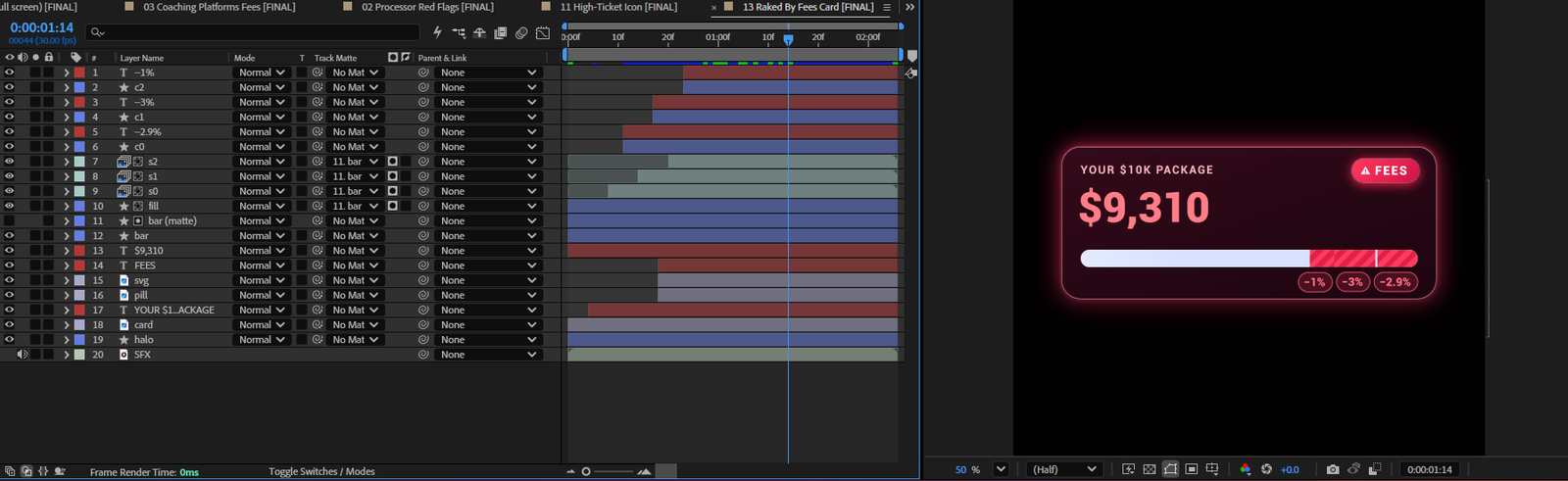Click the In/Out/Duration pane braces icon
This screenshot has width=1568, height=481.
pyautogui.click(x=43, y=471)
